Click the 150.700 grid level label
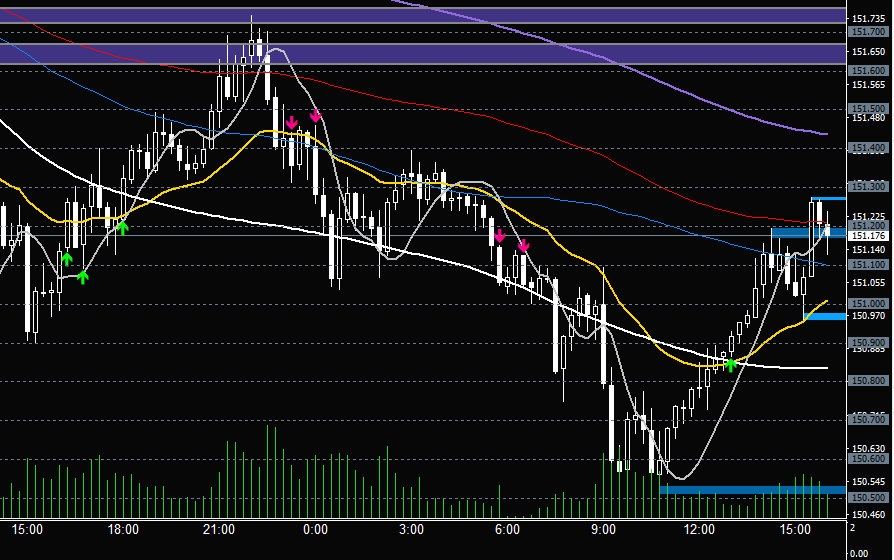 [x=868, y=420]
